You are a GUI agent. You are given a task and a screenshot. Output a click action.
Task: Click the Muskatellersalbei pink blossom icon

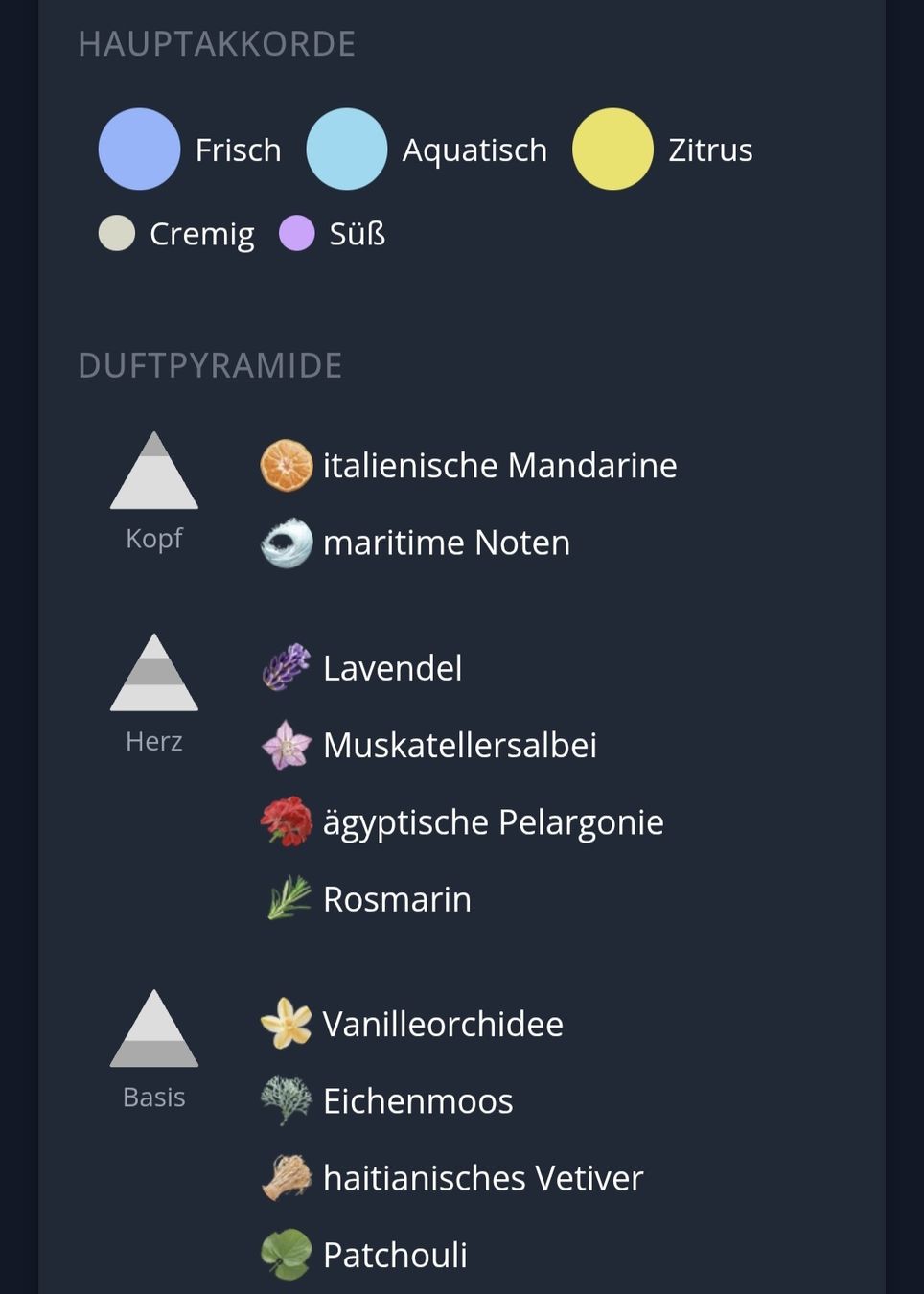(x=286, y=745)
